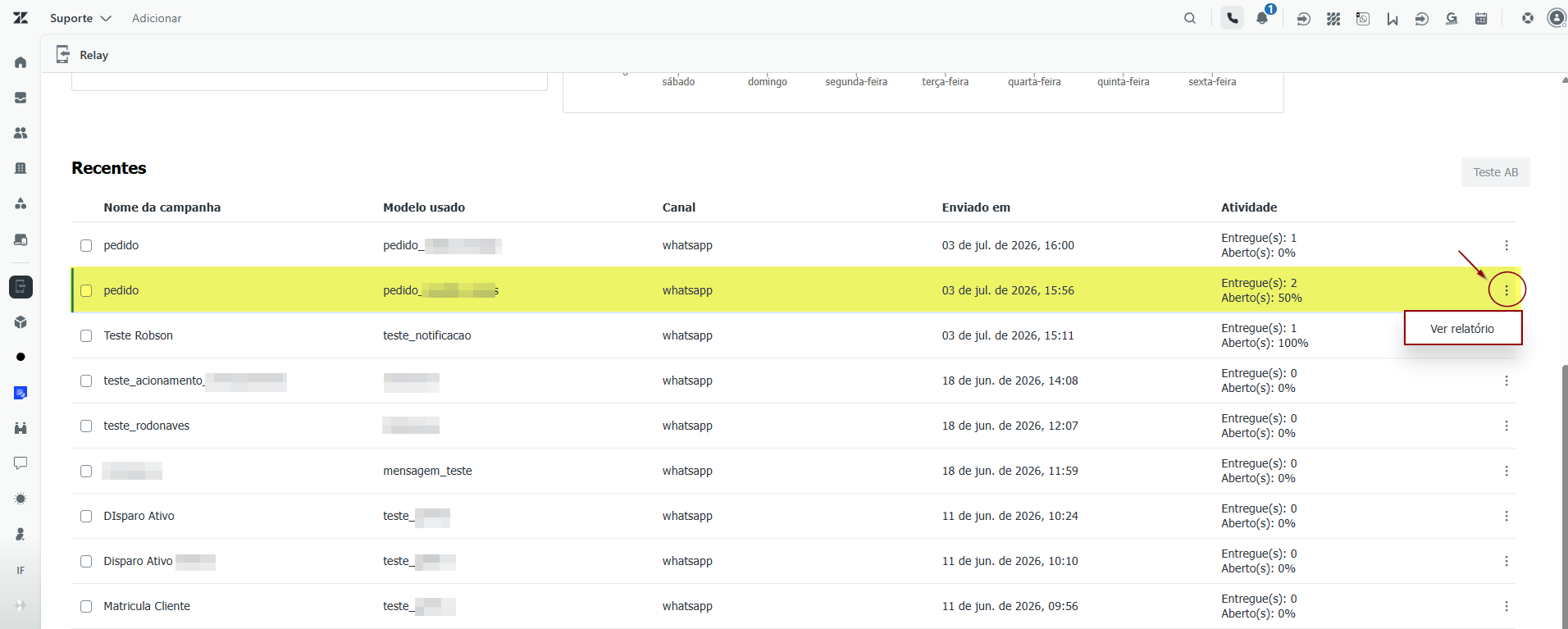Open options menu for teste_acionamento row

pyautogui.click(x=1506, y=381)
